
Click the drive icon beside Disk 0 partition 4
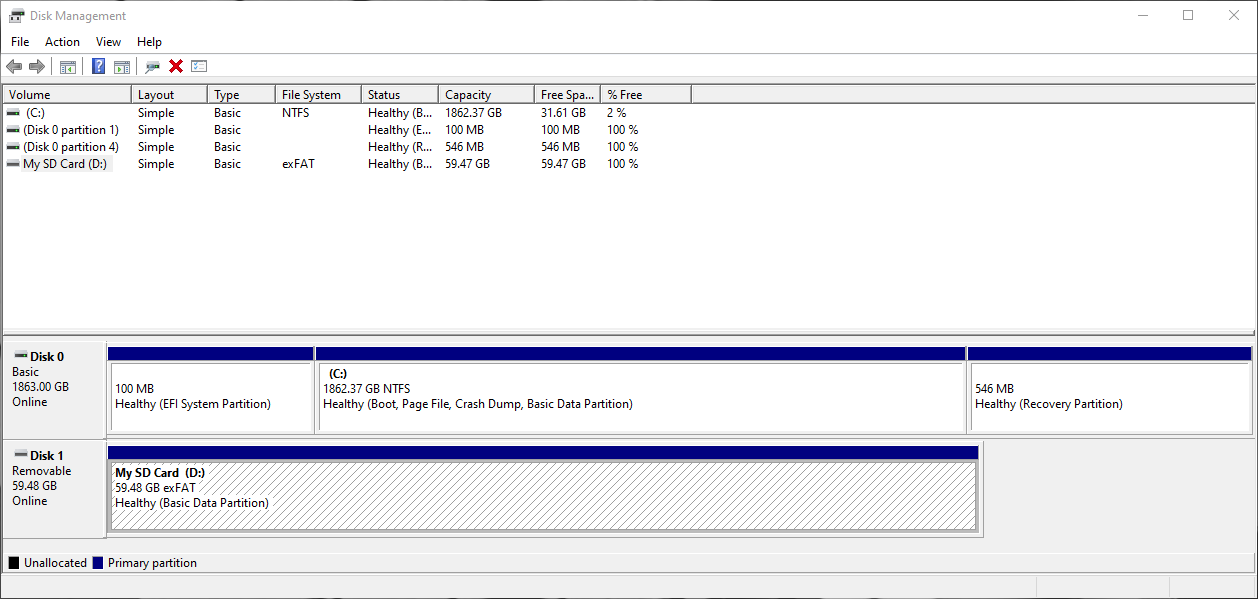[13, 147]
